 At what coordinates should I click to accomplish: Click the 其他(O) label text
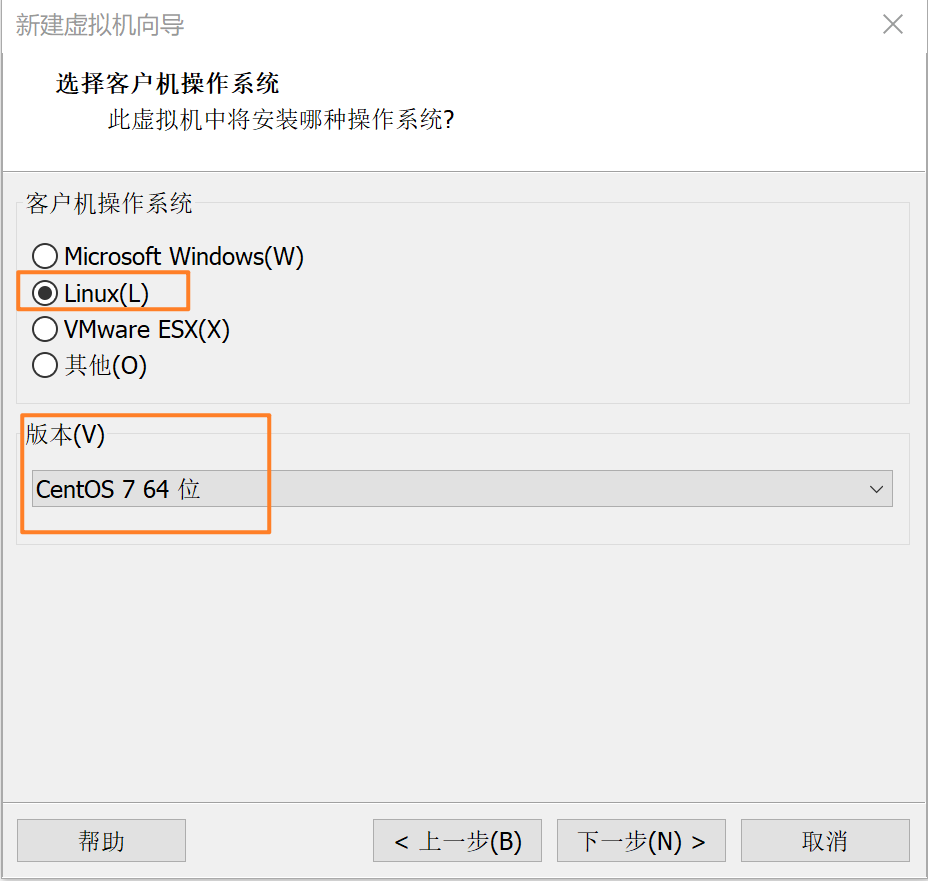[x=106, y=366]
